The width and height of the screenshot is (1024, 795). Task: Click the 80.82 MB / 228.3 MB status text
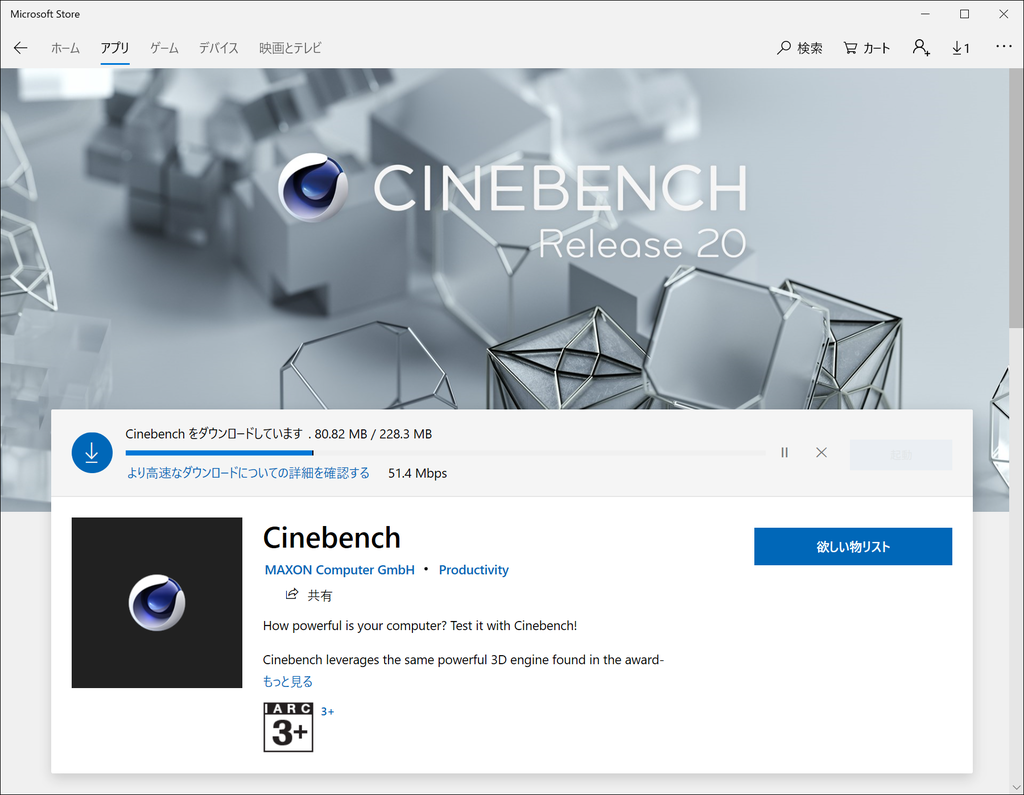373,434
